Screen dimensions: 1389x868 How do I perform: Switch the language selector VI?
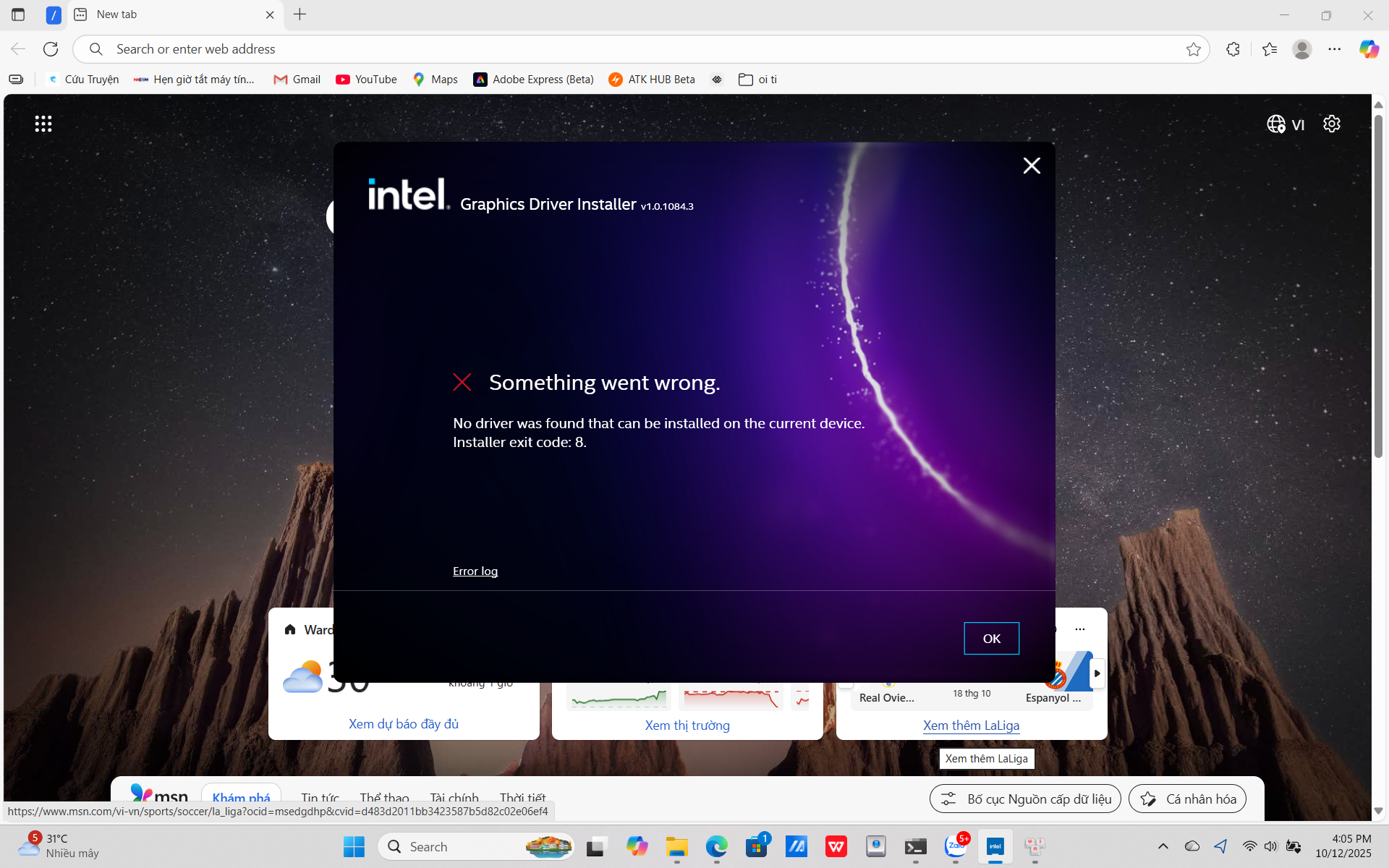[x=1286, y=124]
